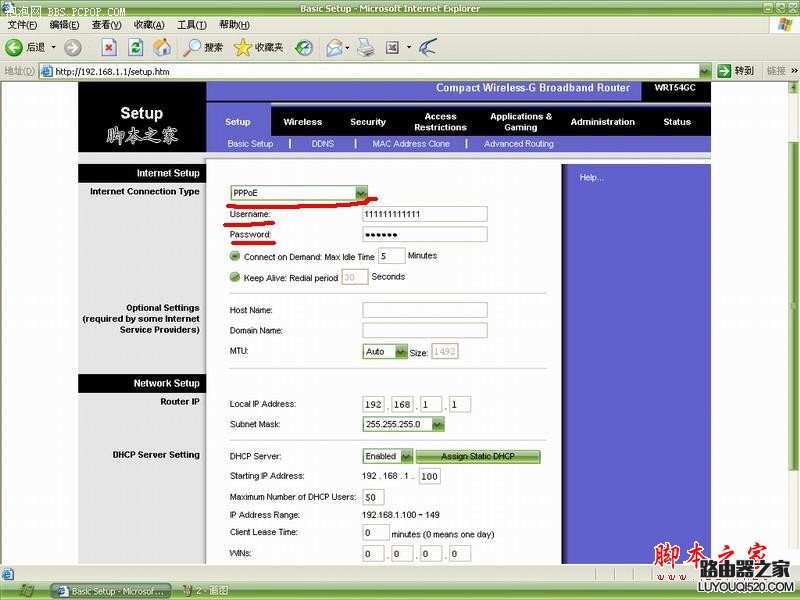Image resolution: width=800 pixels, height=600 pixels.
Task: Open the taskbar Start button
Action: (x=26, y=591)
